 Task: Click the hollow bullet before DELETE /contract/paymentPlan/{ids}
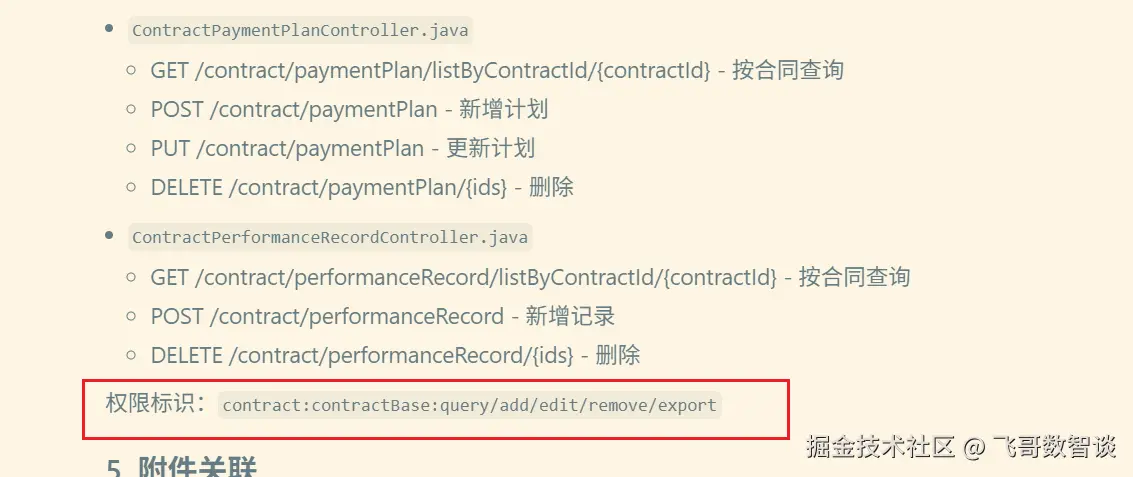coord(131,187)
